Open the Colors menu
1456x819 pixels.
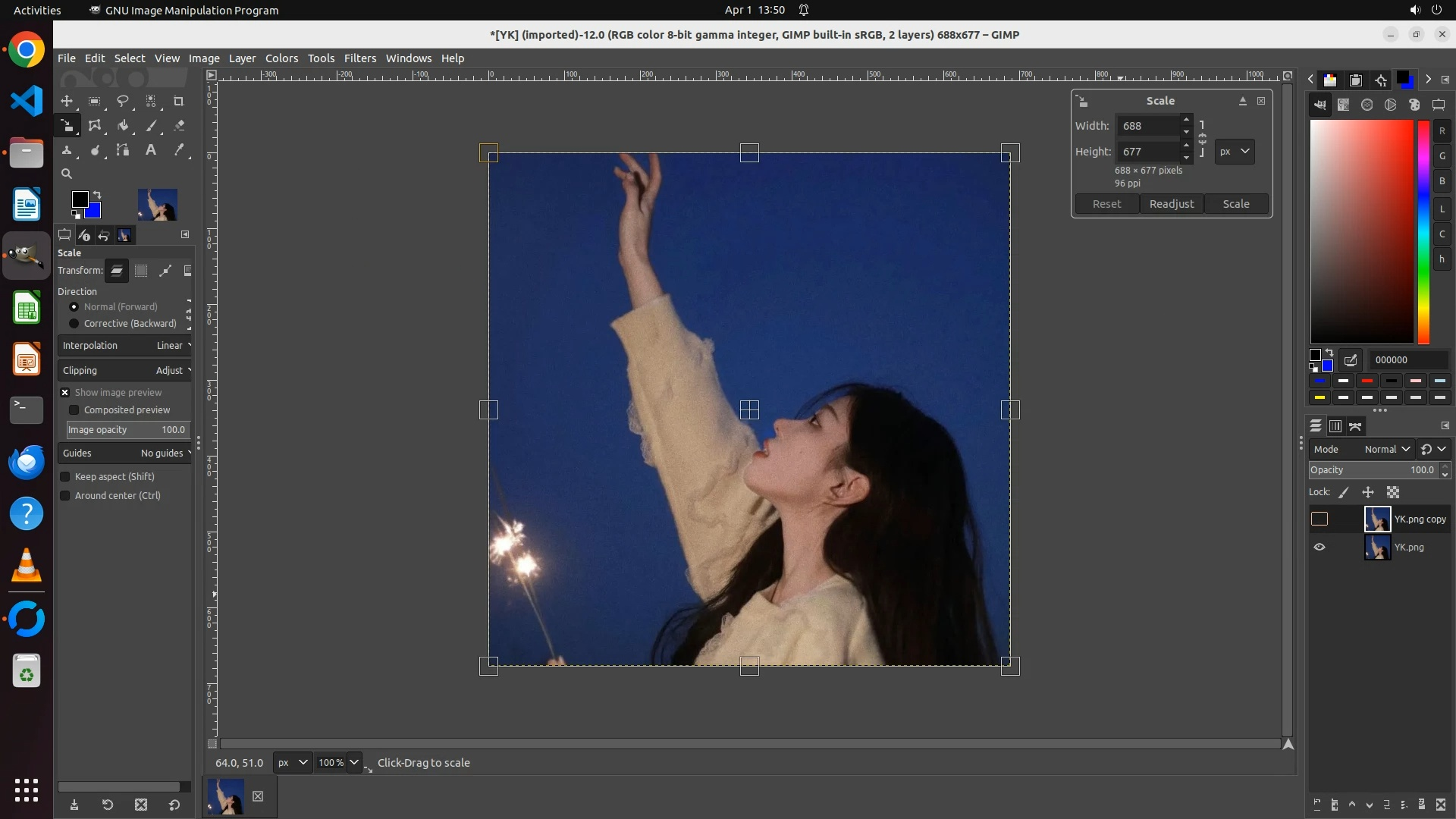(x=281, y=58)
